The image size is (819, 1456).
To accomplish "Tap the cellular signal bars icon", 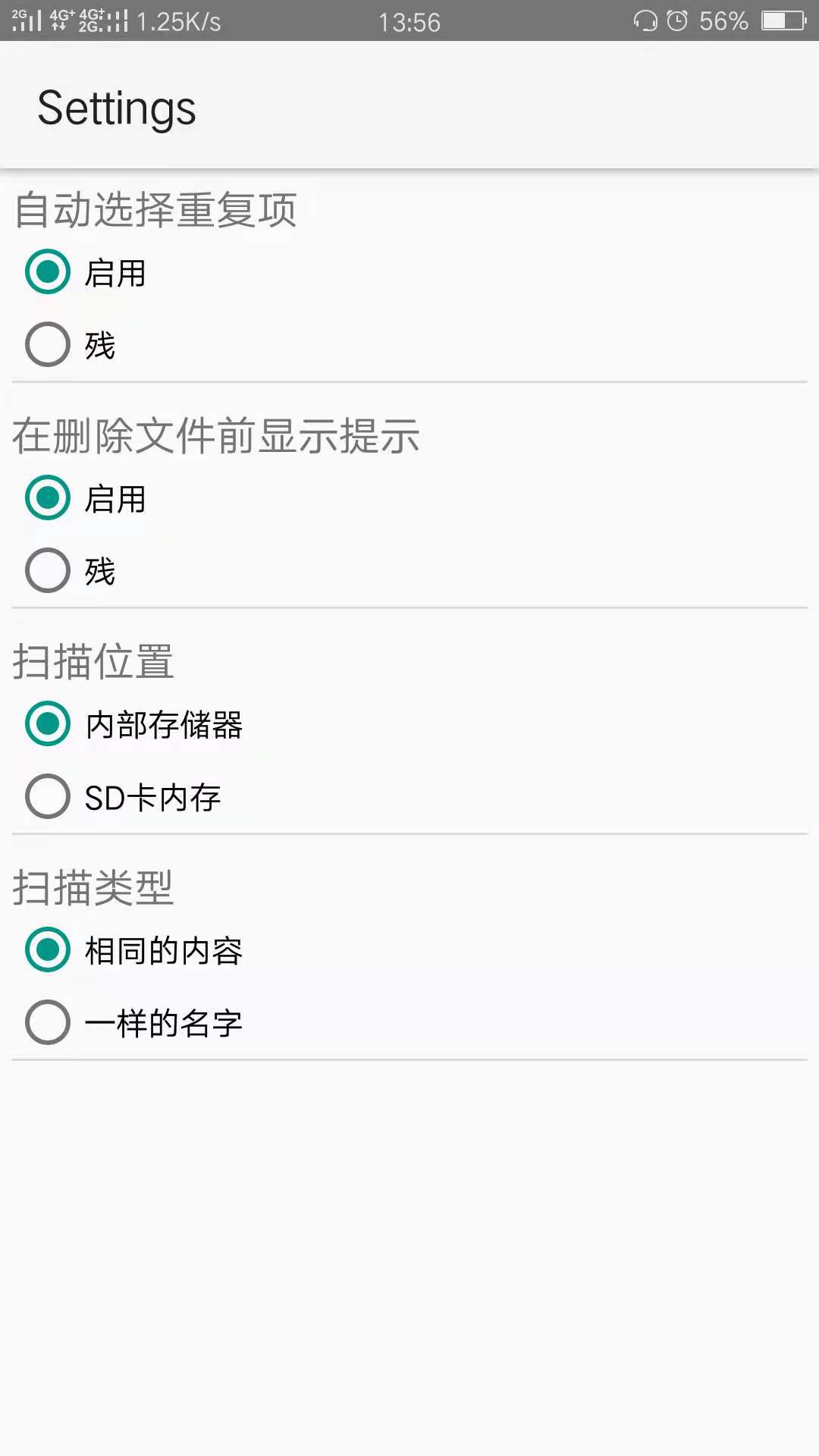I will 27,20.
